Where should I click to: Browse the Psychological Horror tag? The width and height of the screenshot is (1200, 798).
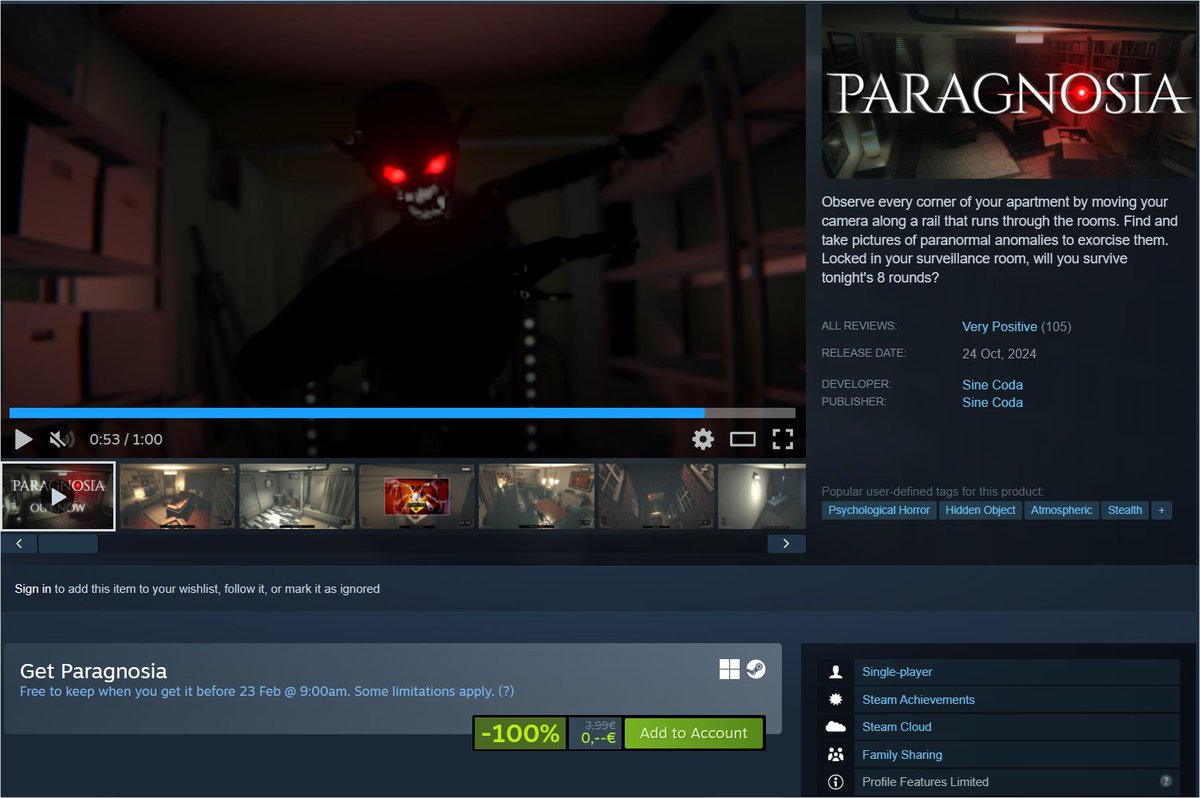879,510
